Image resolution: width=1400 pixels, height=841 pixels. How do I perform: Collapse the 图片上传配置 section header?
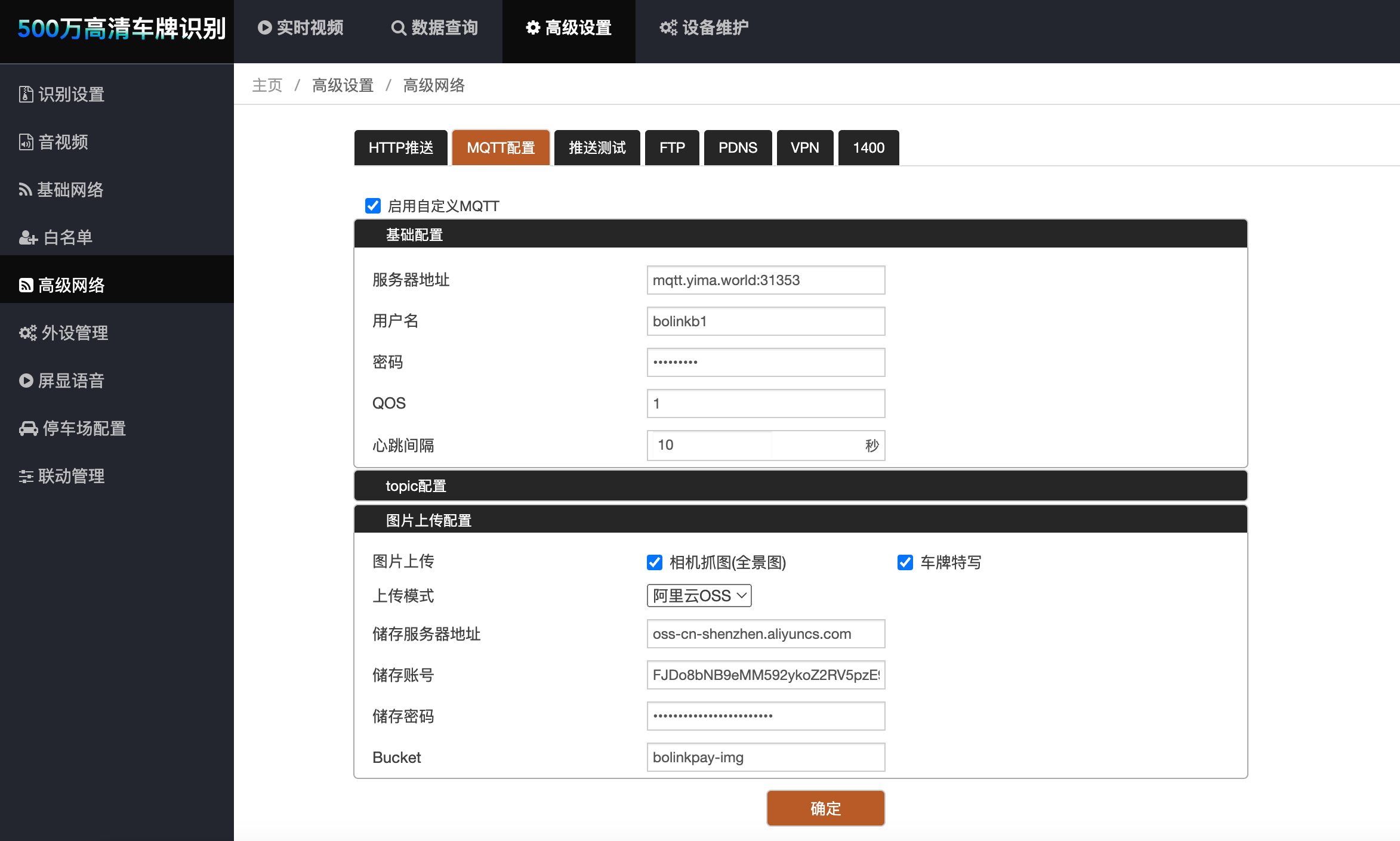click(x=800, y=520)
